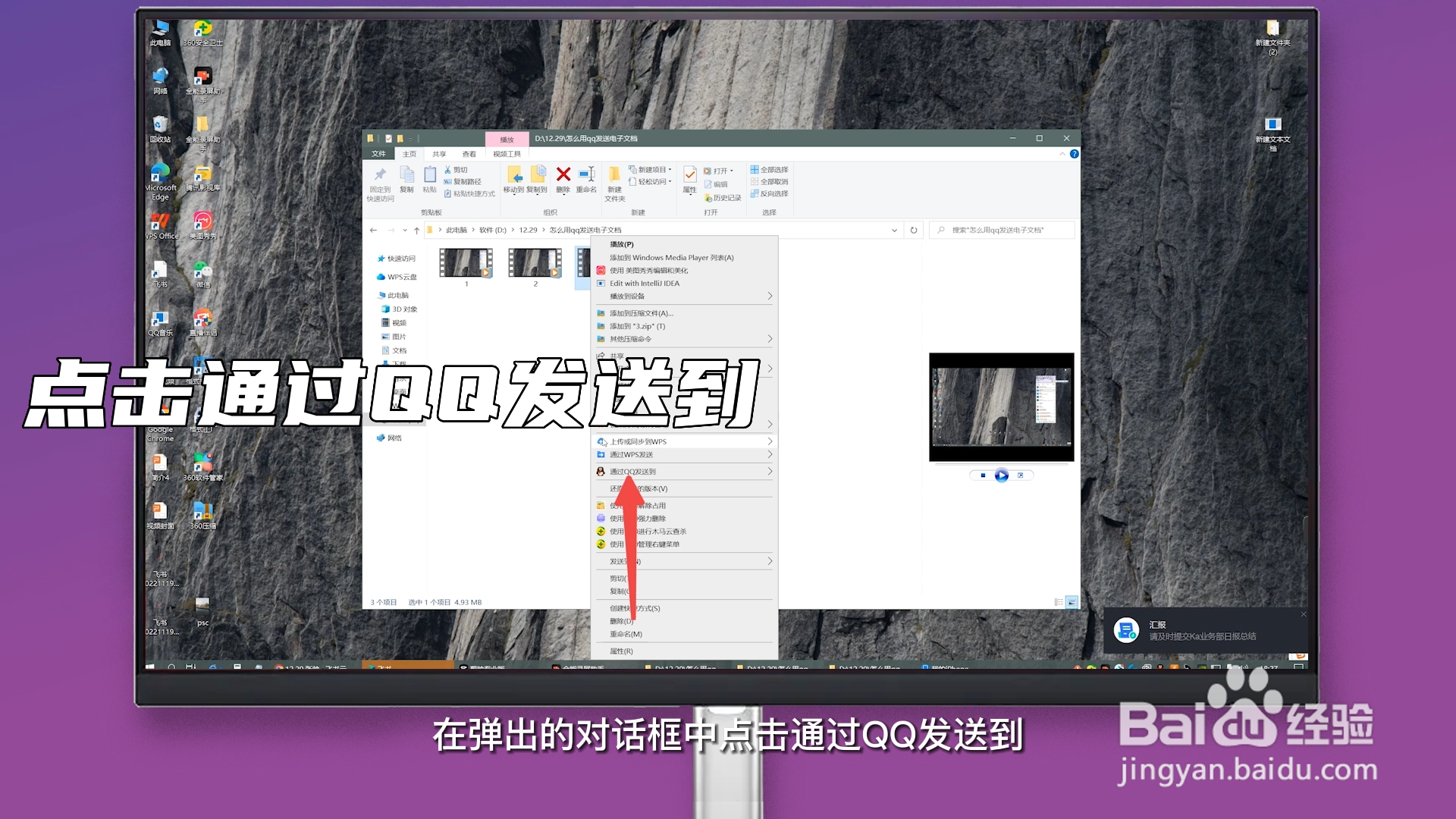1456x819 pixels.
Task: Switch to the 主页 ribbon tab
Action: 409,154
